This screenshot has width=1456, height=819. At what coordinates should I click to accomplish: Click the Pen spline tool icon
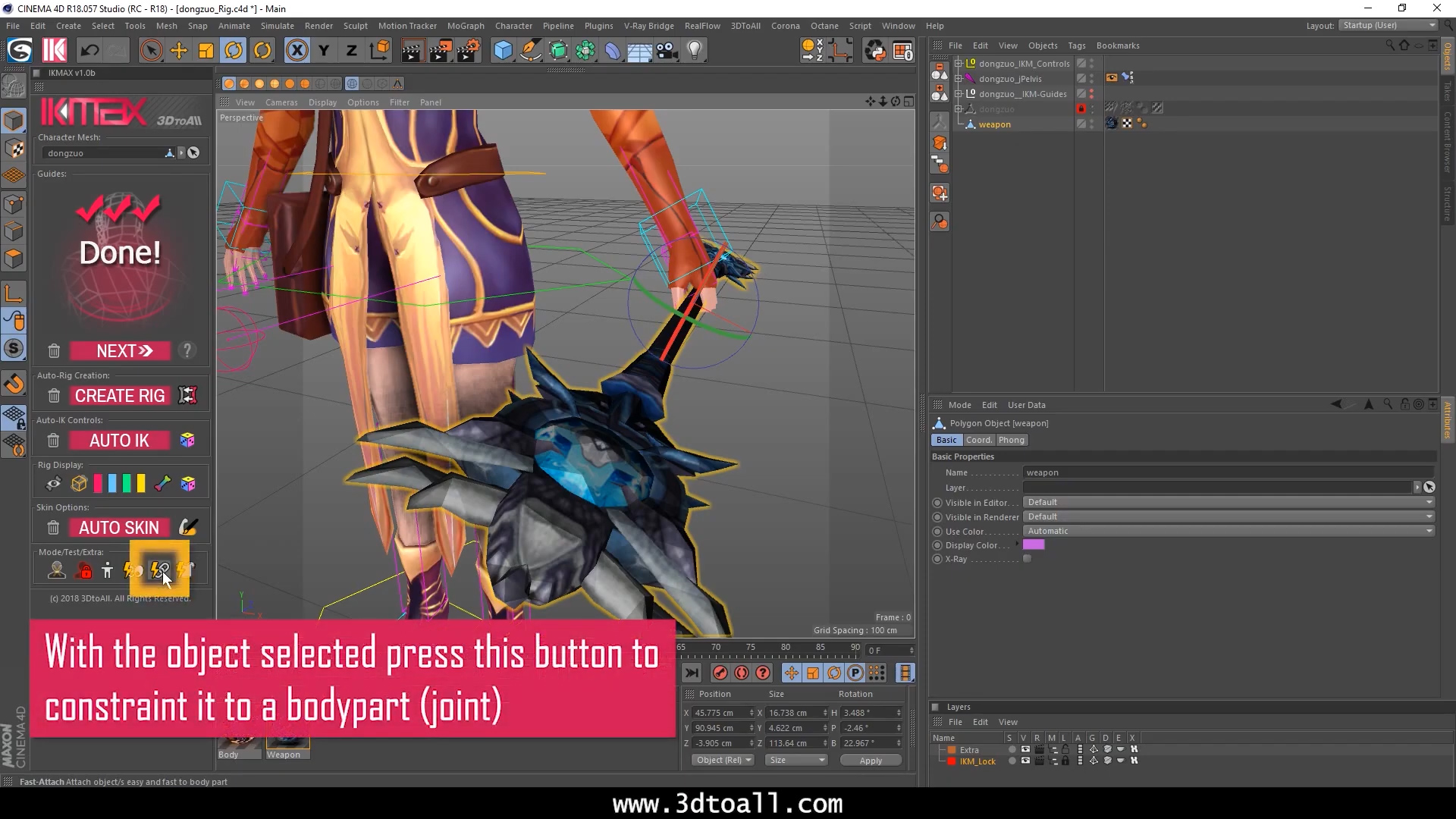pos(531,51)
